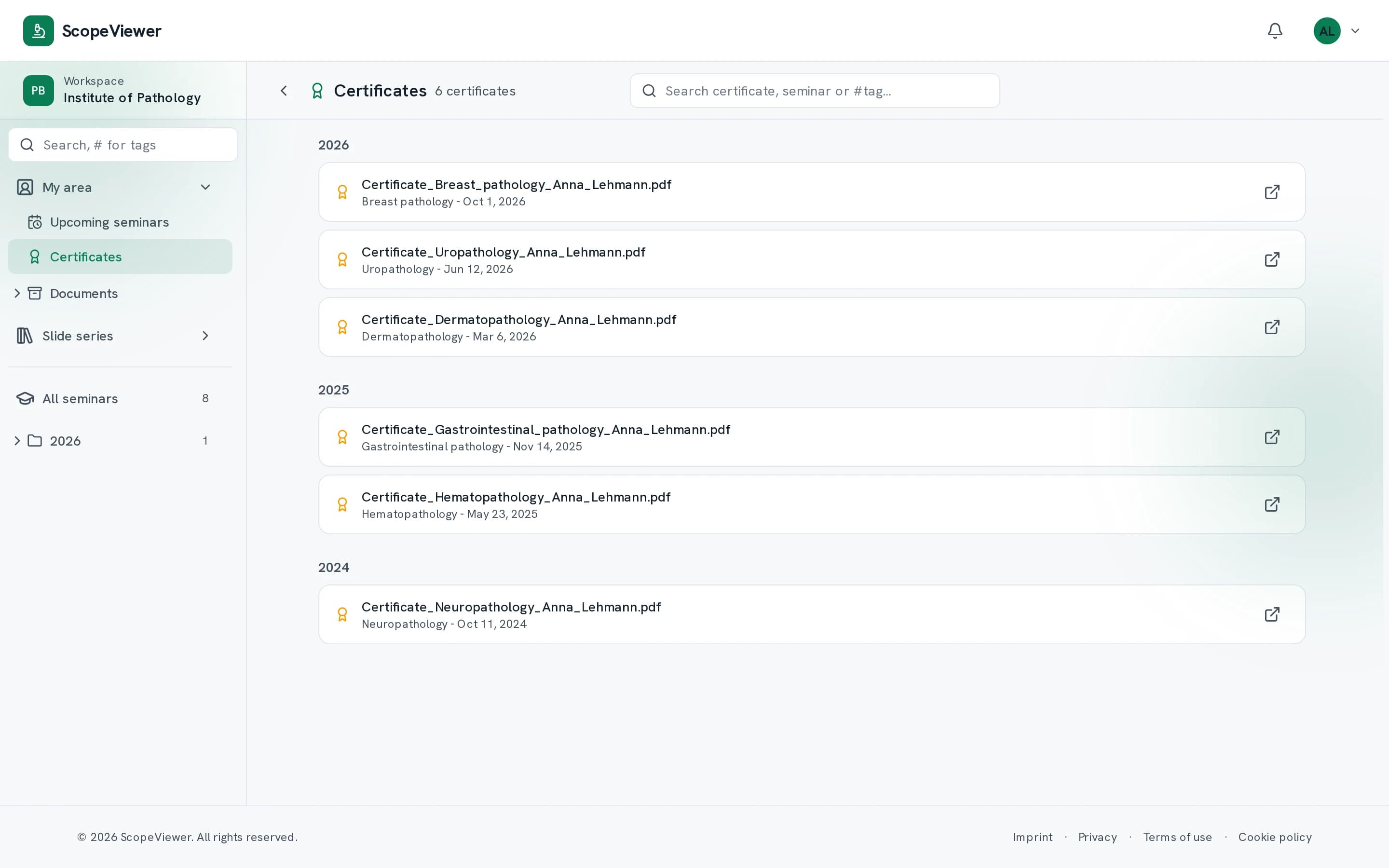Viewport: 1389px width, 868px height.
Task: Select Certificates in the sidebar
Action: click(120, 257)
